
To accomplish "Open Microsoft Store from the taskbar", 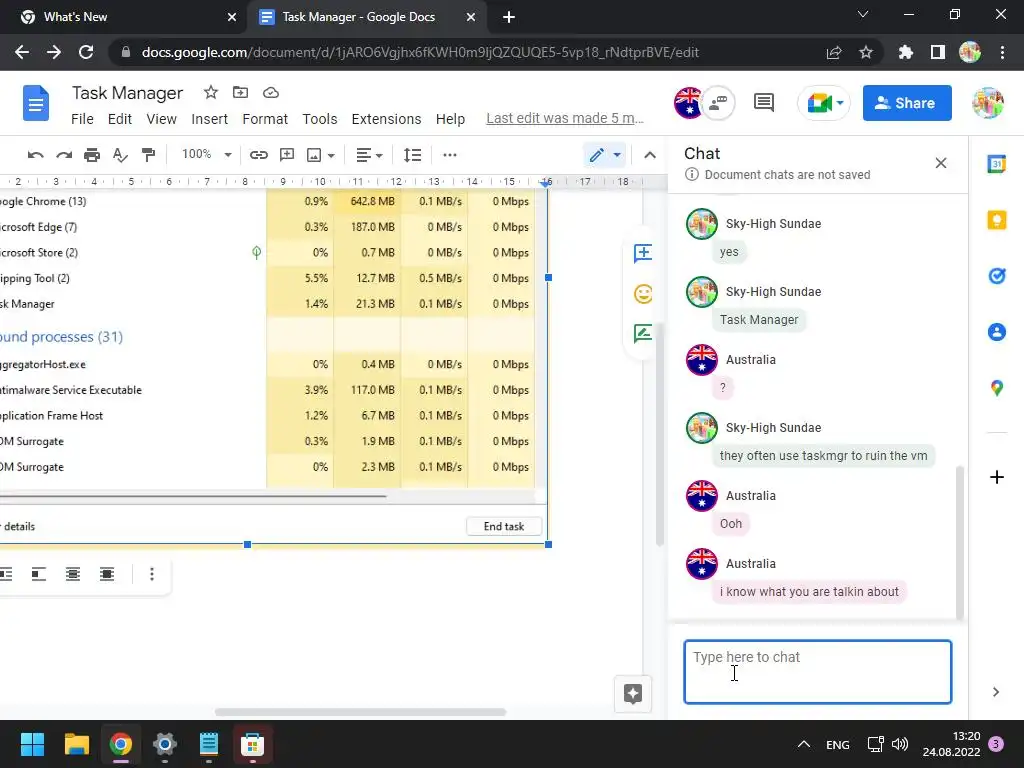I will click(x=252, y=744).
